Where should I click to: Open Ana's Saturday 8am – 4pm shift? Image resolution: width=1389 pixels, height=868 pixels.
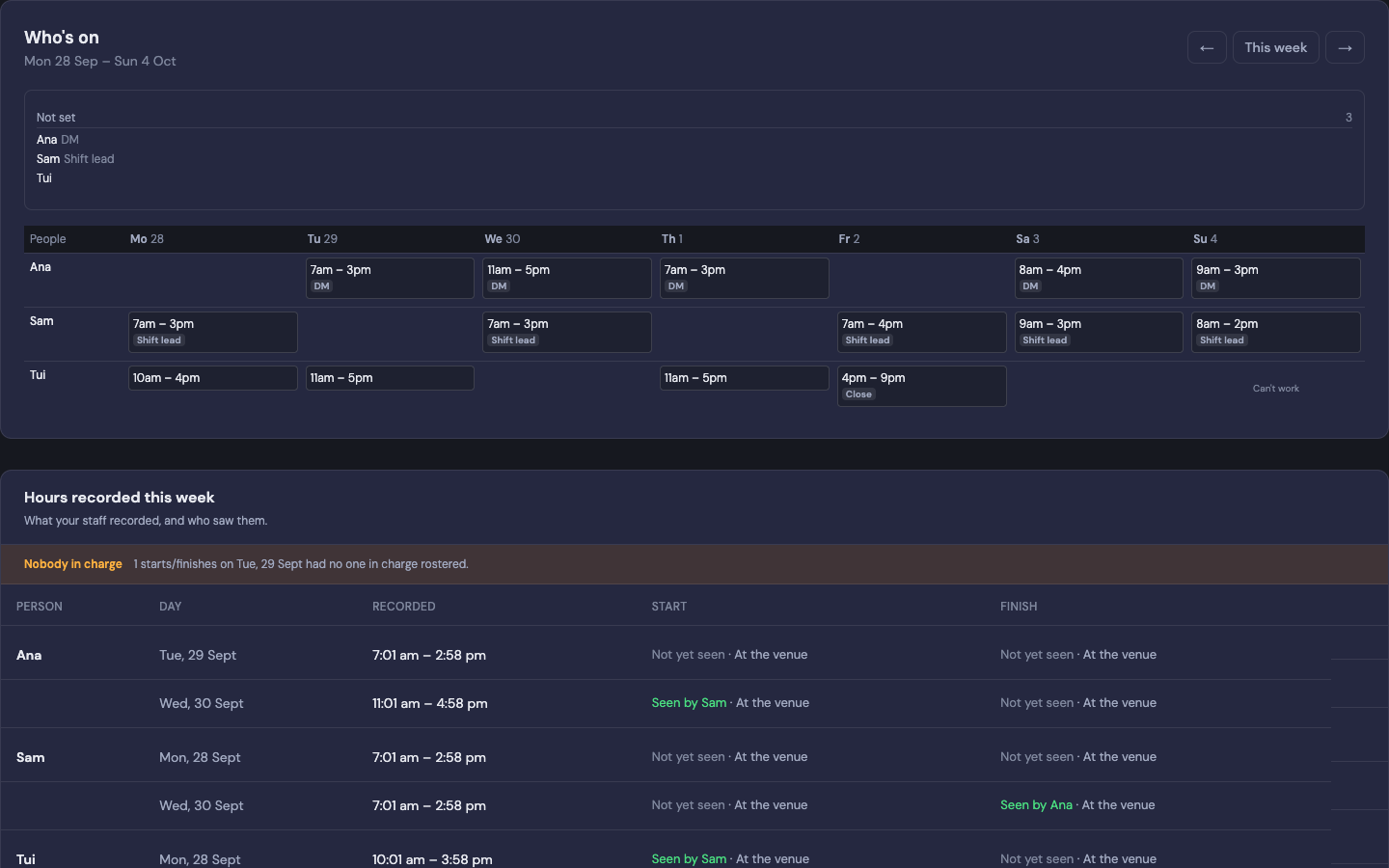(x=1099, y=278)
